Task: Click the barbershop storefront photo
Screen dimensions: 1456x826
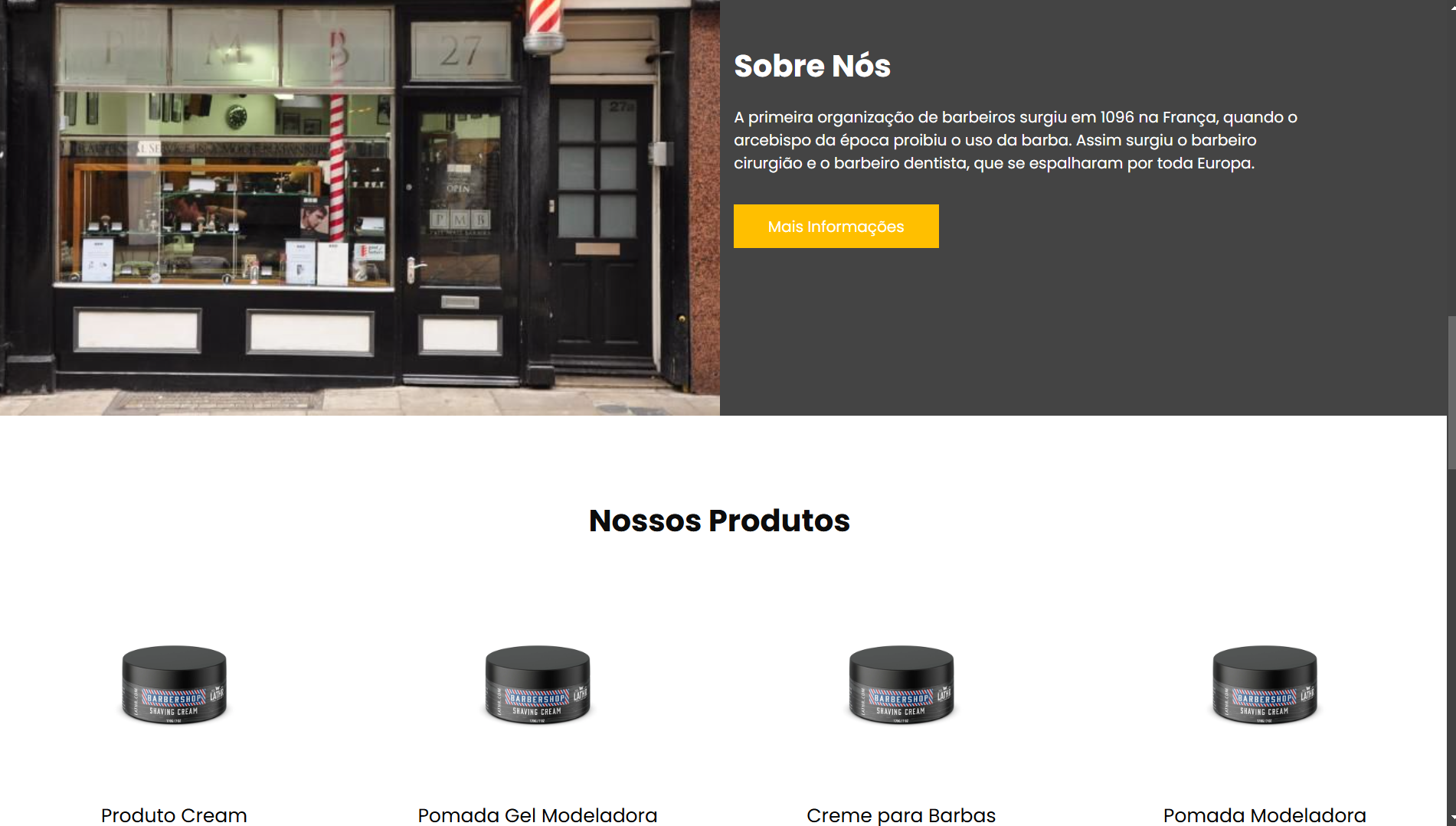Action: click(x=360, y=207)
